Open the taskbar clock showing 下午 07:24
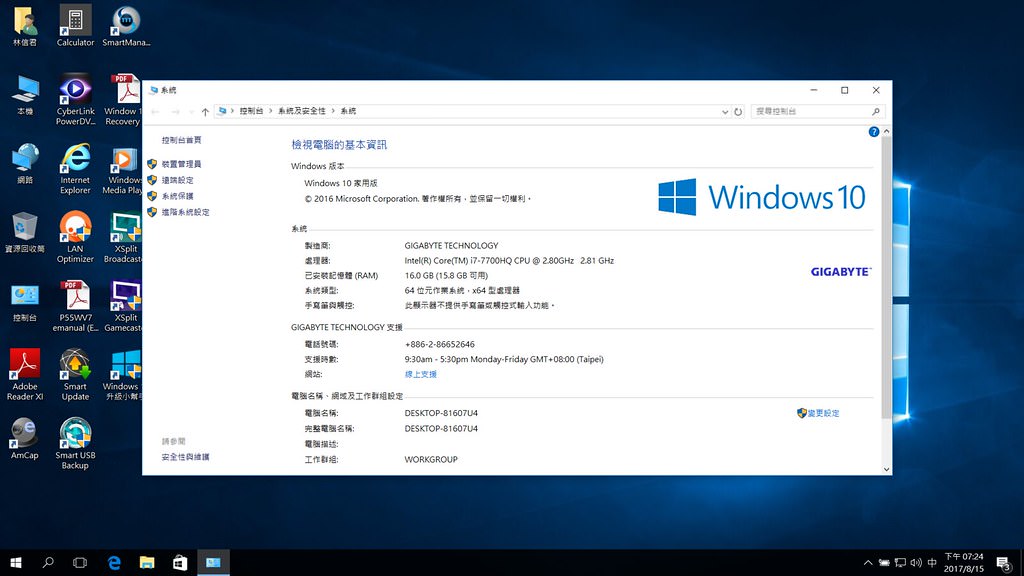The width and height of the screenshot is (1024, 576). [964, 562]
